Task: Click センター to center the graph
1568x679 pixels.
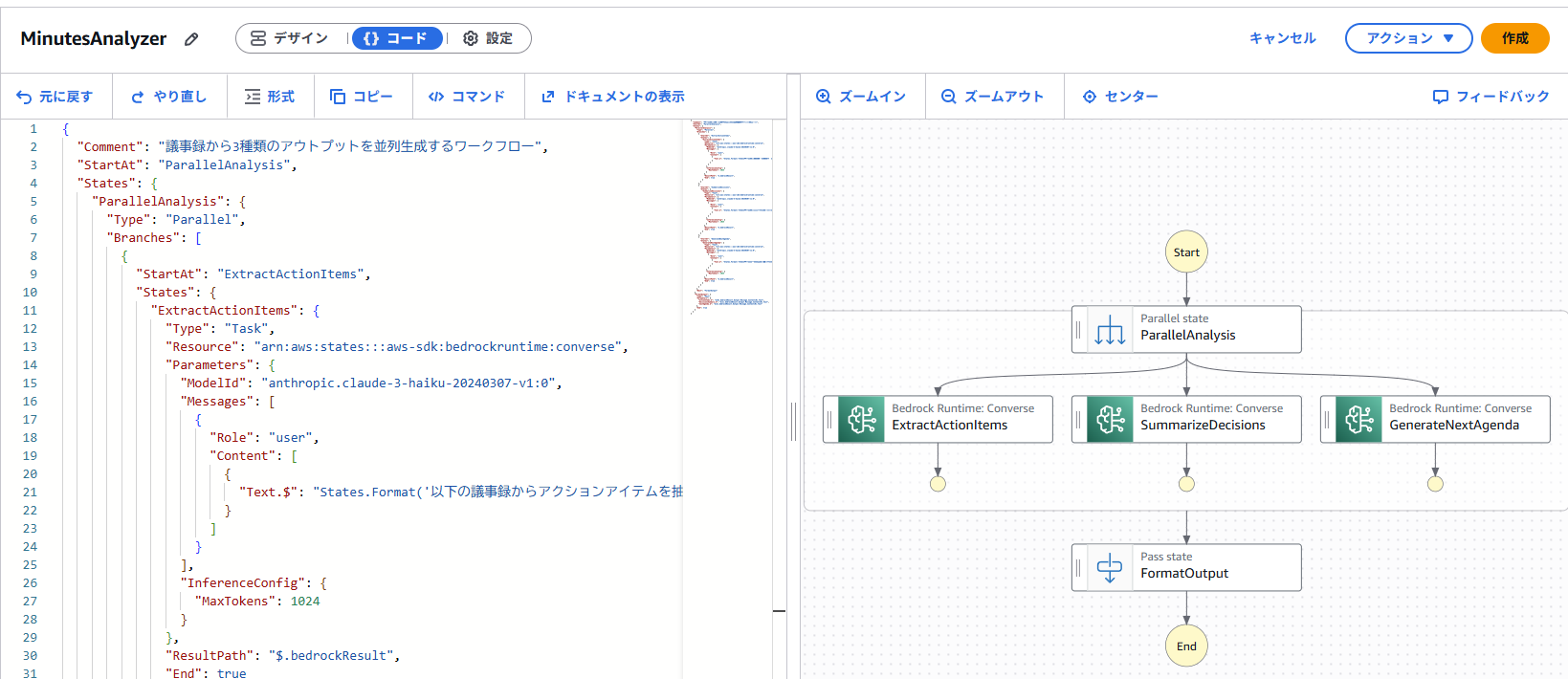Action: [1120, 97]
